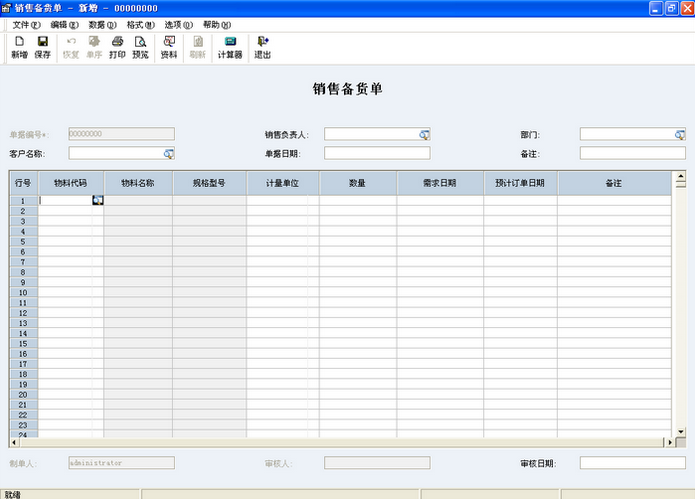
Task: Click the 资料 (Data) toolbar icon
Action: 168,47
